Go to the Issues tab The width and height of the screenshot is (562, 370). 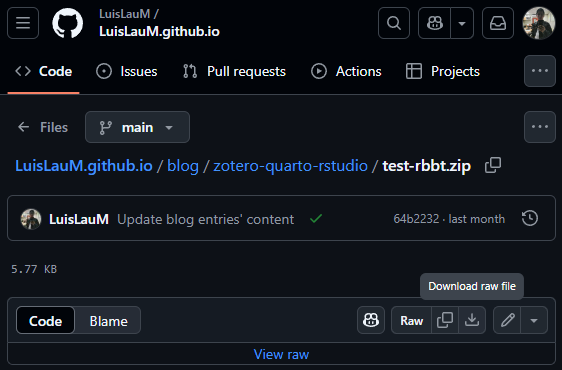click(127, 71)
